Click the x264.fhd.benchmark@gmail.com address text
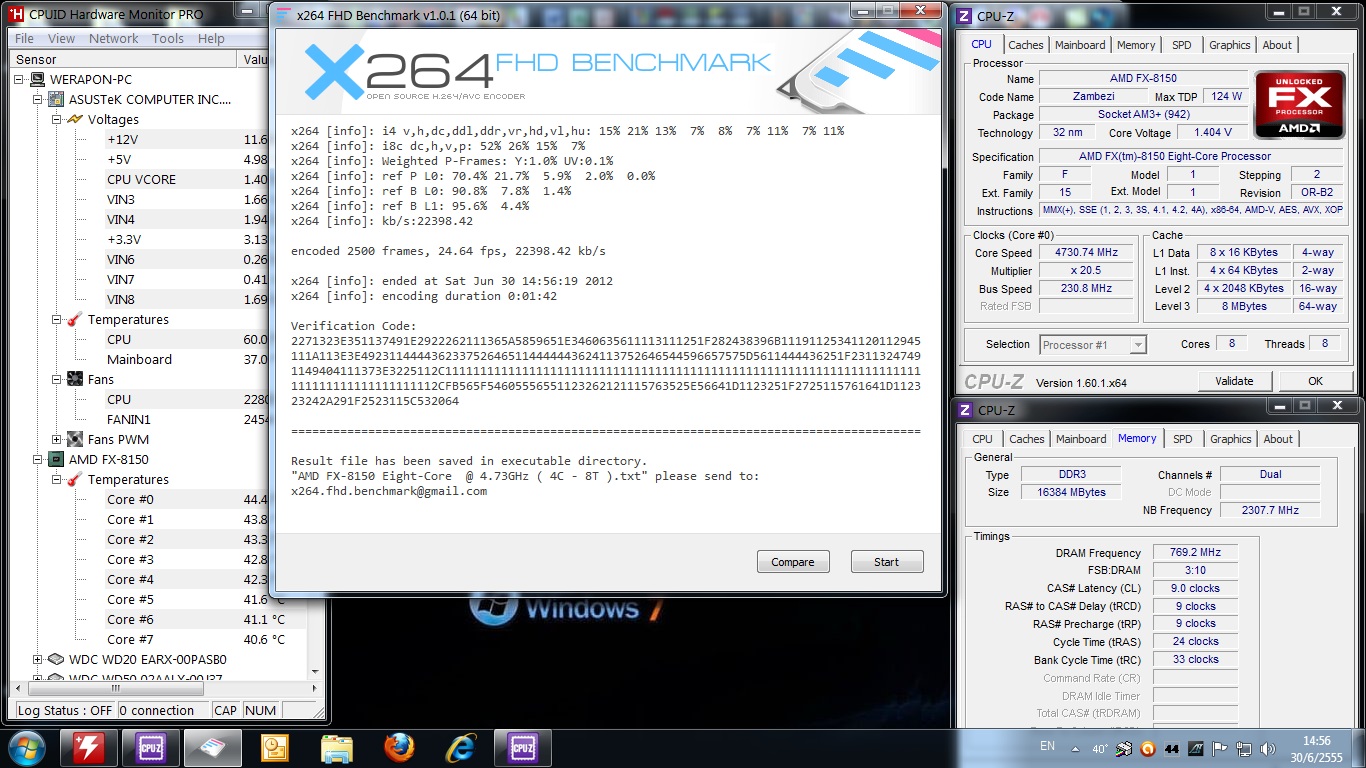The height and width of the screenshot is (768, 1366). [389, 491]
